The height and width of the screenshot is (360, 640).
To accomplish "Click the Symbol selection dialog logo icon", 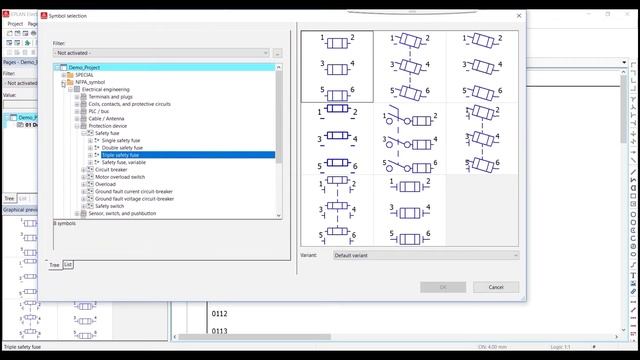I will coord(44,16).
